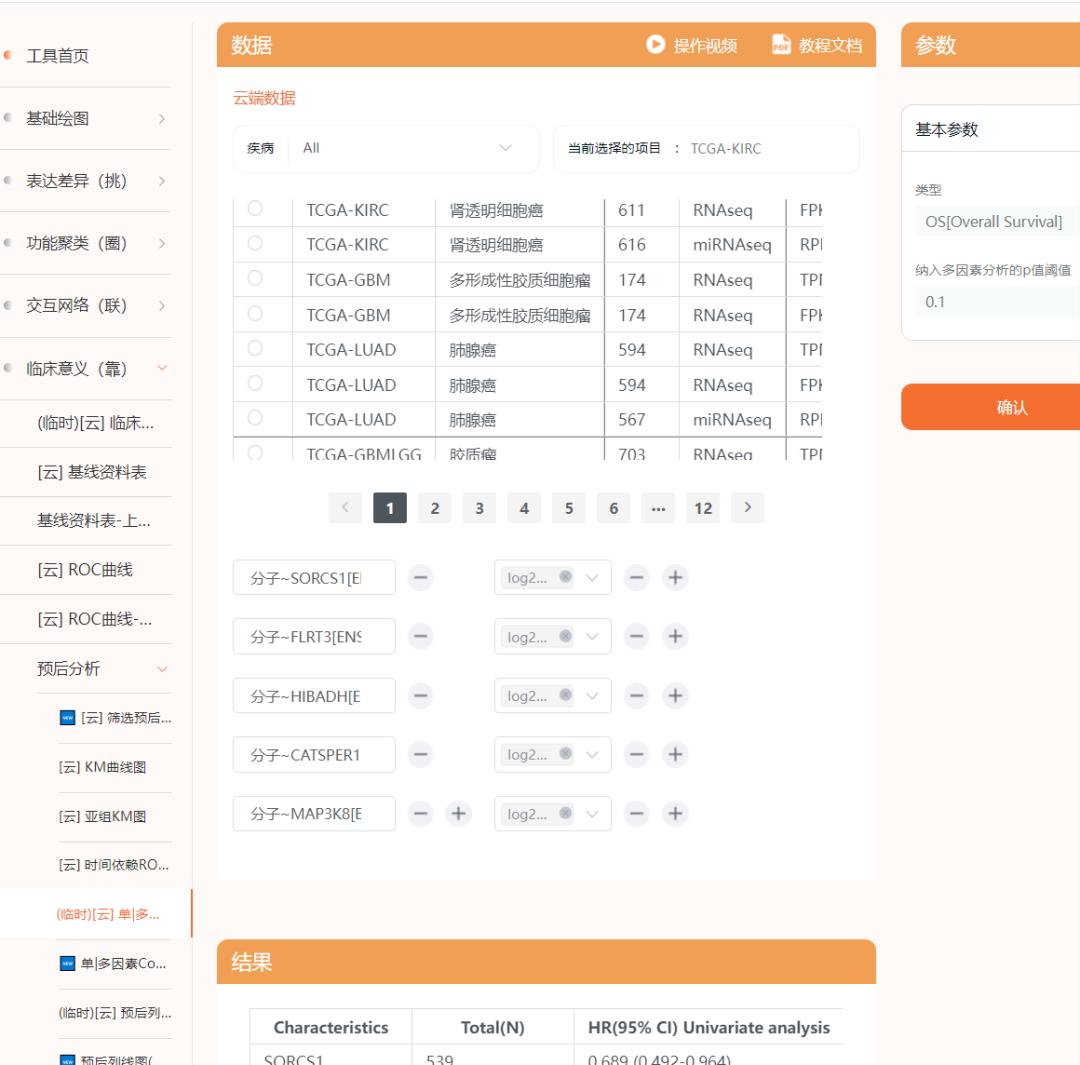The height and width of the screenshot is (1065, 1080).
Task: Remove the HIBADH entry via its minus icon
Action: [420, 695]
